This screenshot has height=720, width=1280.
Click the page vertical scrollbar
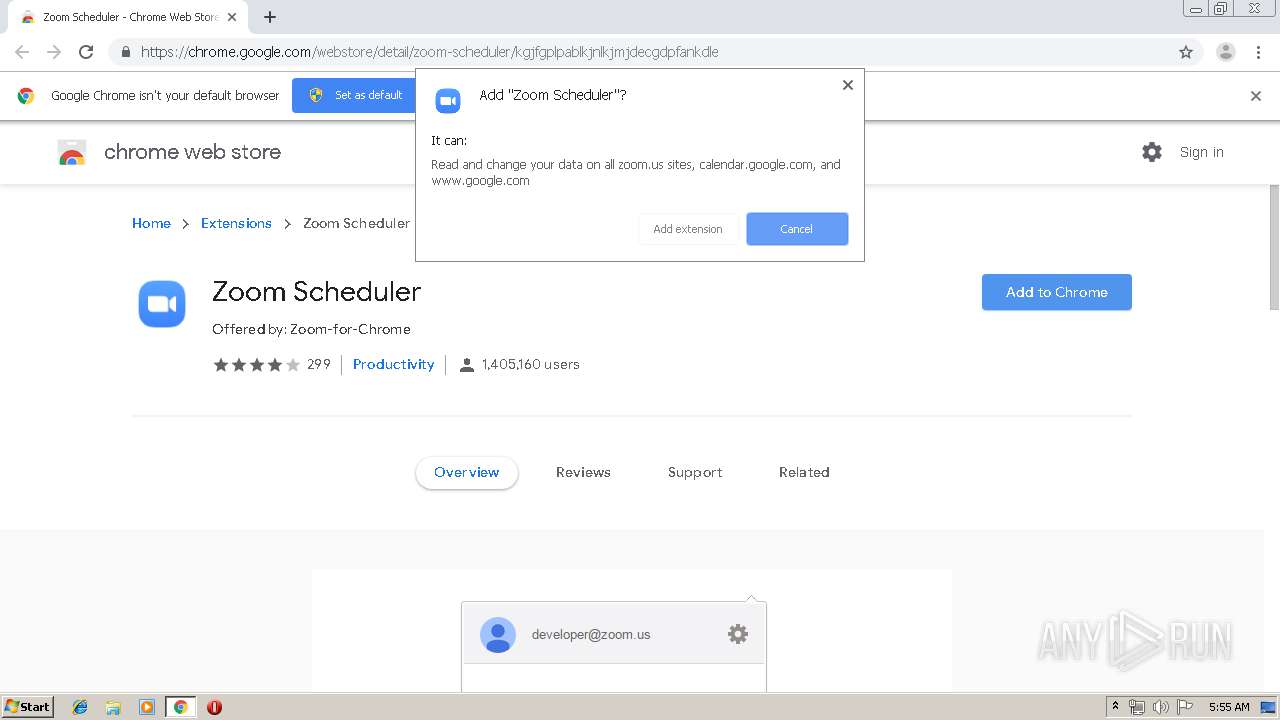(1274, 246)
